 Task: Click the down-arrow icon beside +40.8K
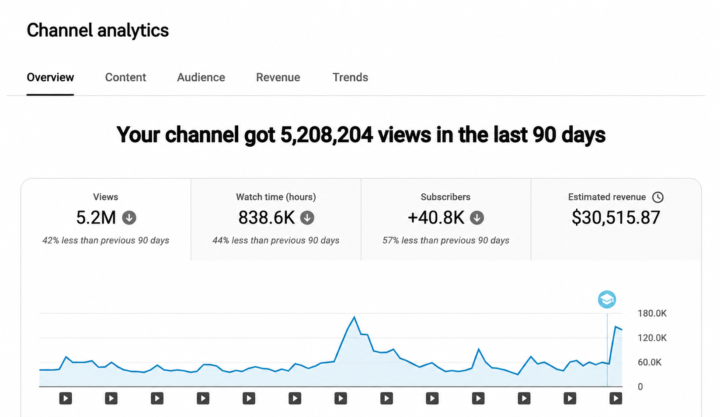477,218
